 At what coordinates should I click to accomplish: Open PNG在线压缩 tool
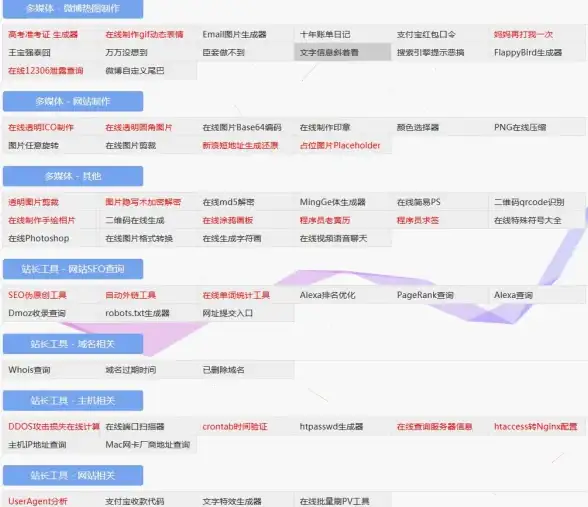pos(520,128)
